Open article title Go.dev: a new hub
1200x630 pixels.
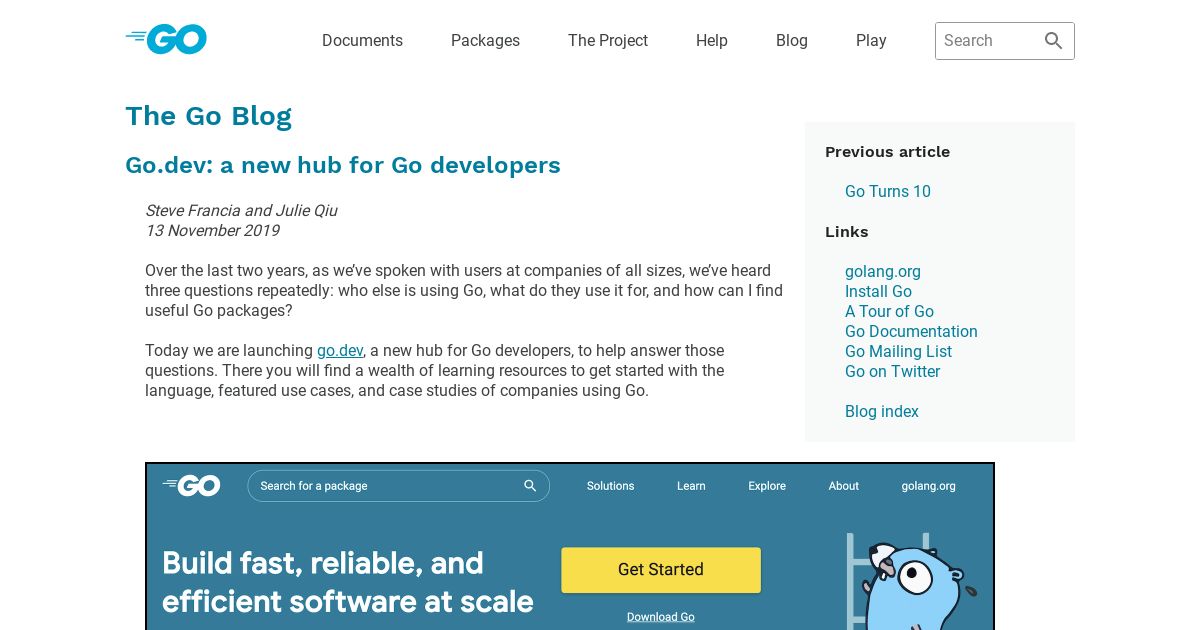[x=343, y=165]
